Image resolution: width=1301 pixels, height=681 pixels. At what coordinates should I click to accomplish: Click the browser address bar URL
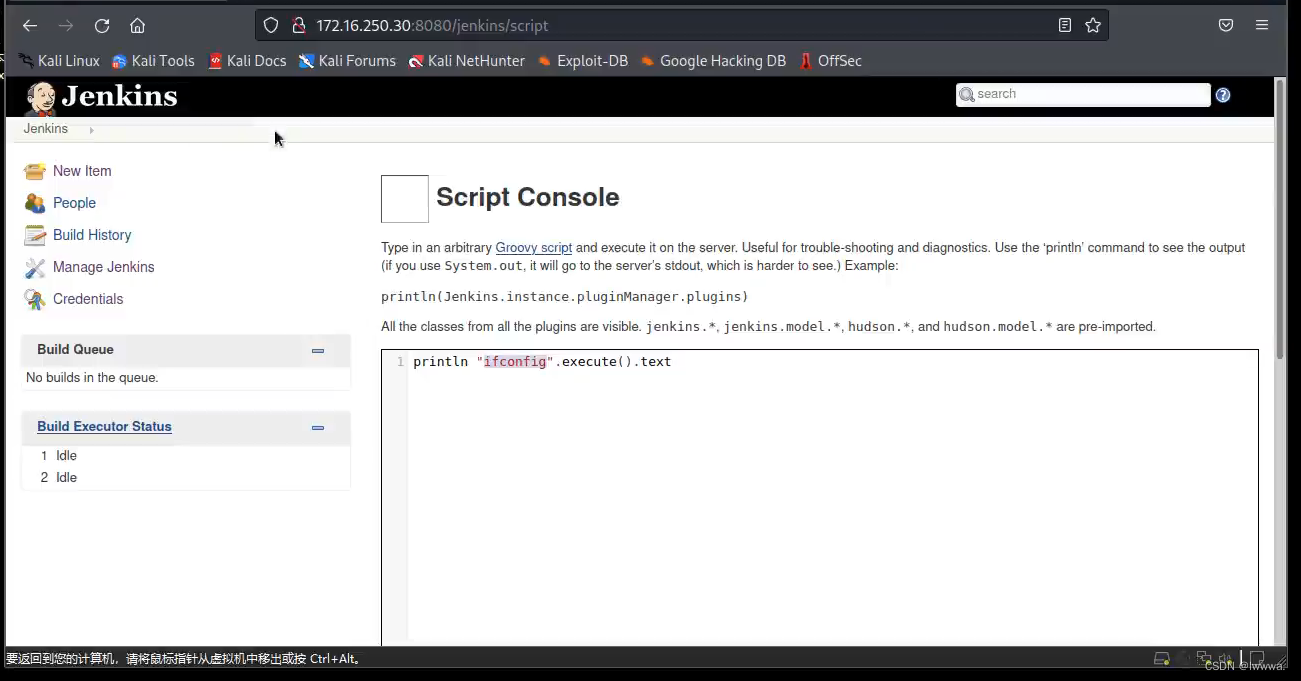(x=432, y=26)
